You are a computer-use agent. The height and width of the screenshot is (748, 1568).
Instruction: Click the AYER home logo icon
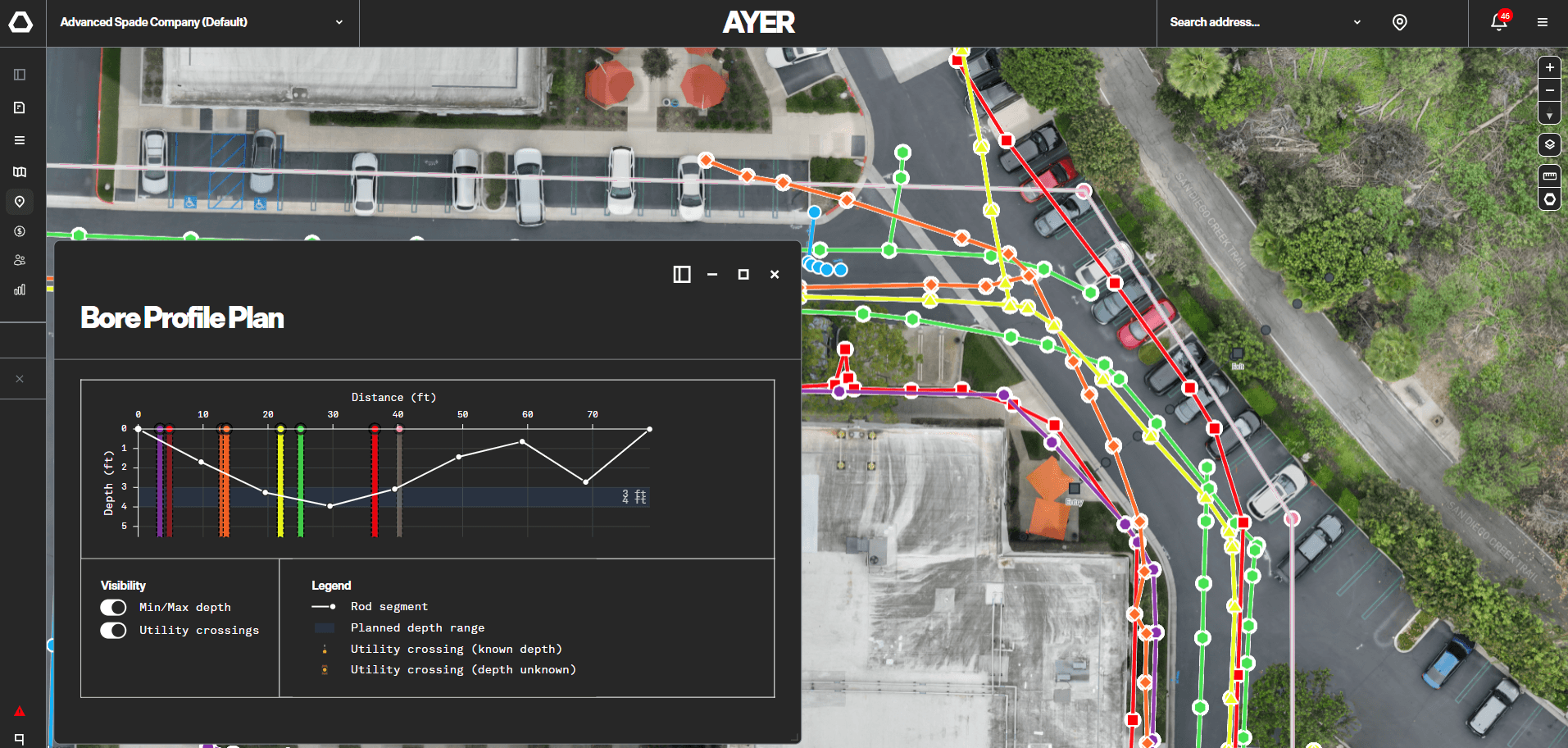pos(20,22)
